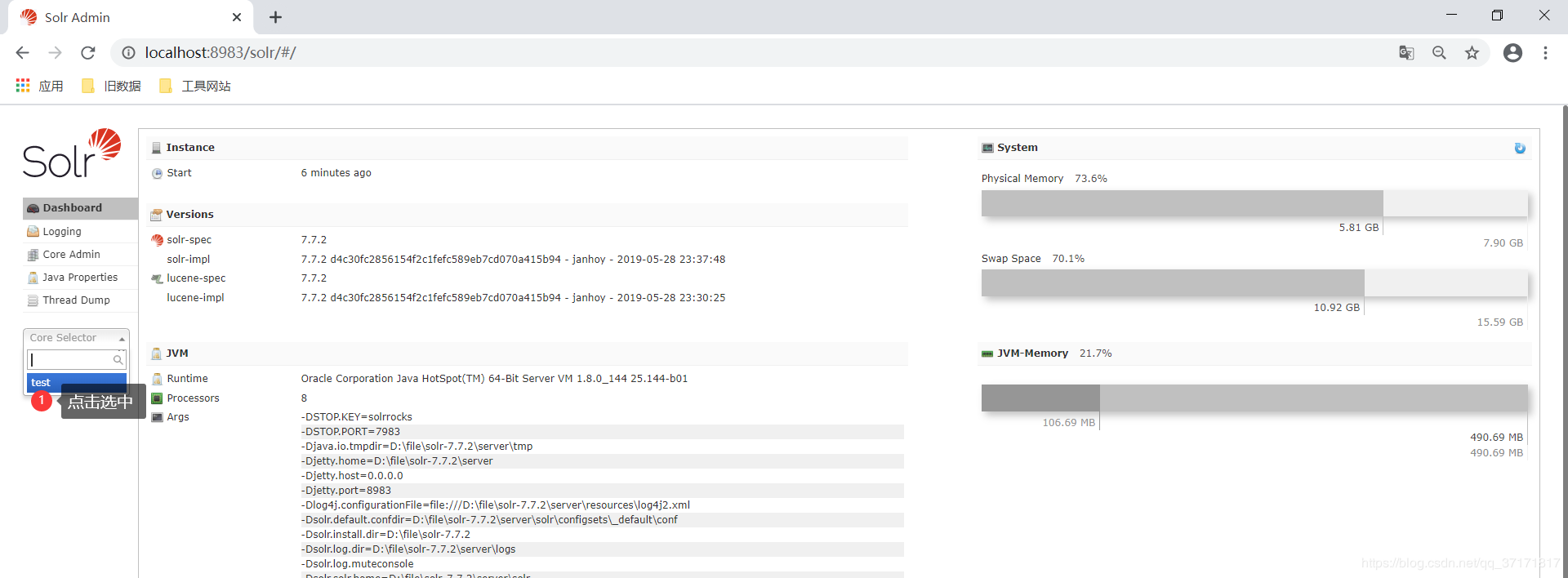Open the Chrome profile avatar
This screenshot has height=578, width=1568.
point(1512,53)
